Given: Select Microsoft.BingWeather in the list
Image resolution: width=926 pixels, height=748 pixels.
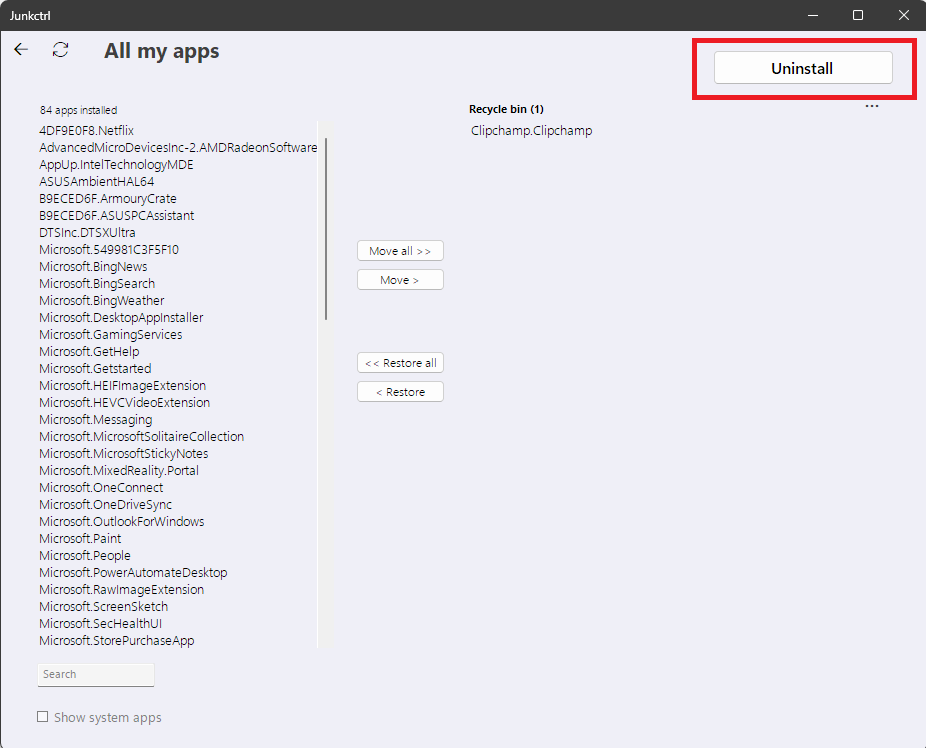Looking at the screenshot, I should coord(102,301).
